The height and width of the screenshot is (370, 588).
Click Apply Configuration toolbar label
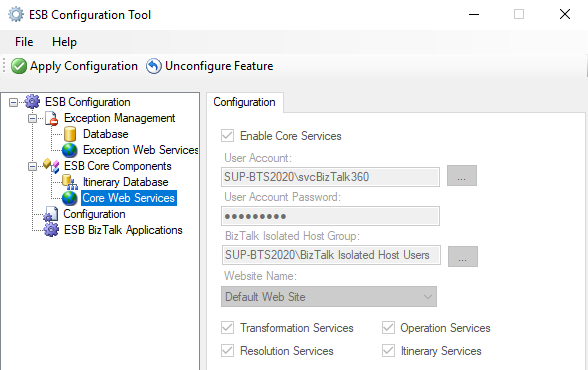click(84, 66)
